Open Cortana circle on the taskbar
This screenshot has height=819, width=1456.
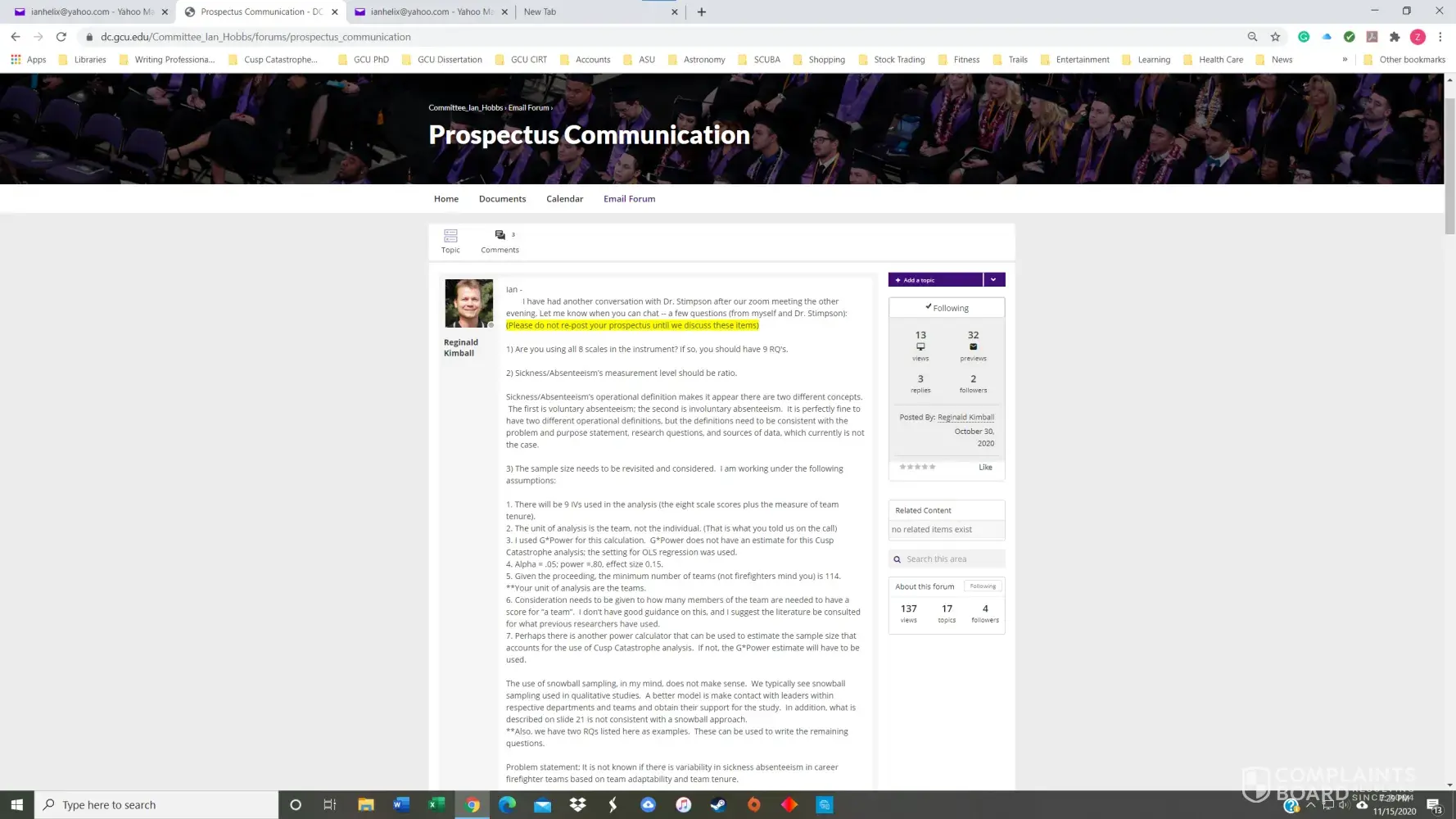[296, 804]
